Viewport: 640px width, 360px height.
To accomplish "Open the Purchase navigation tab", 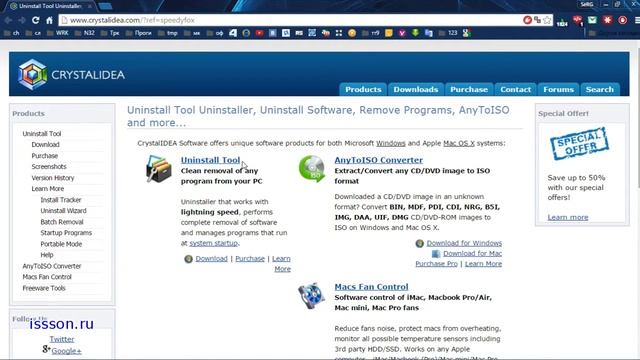I will (x=469, y=89).
